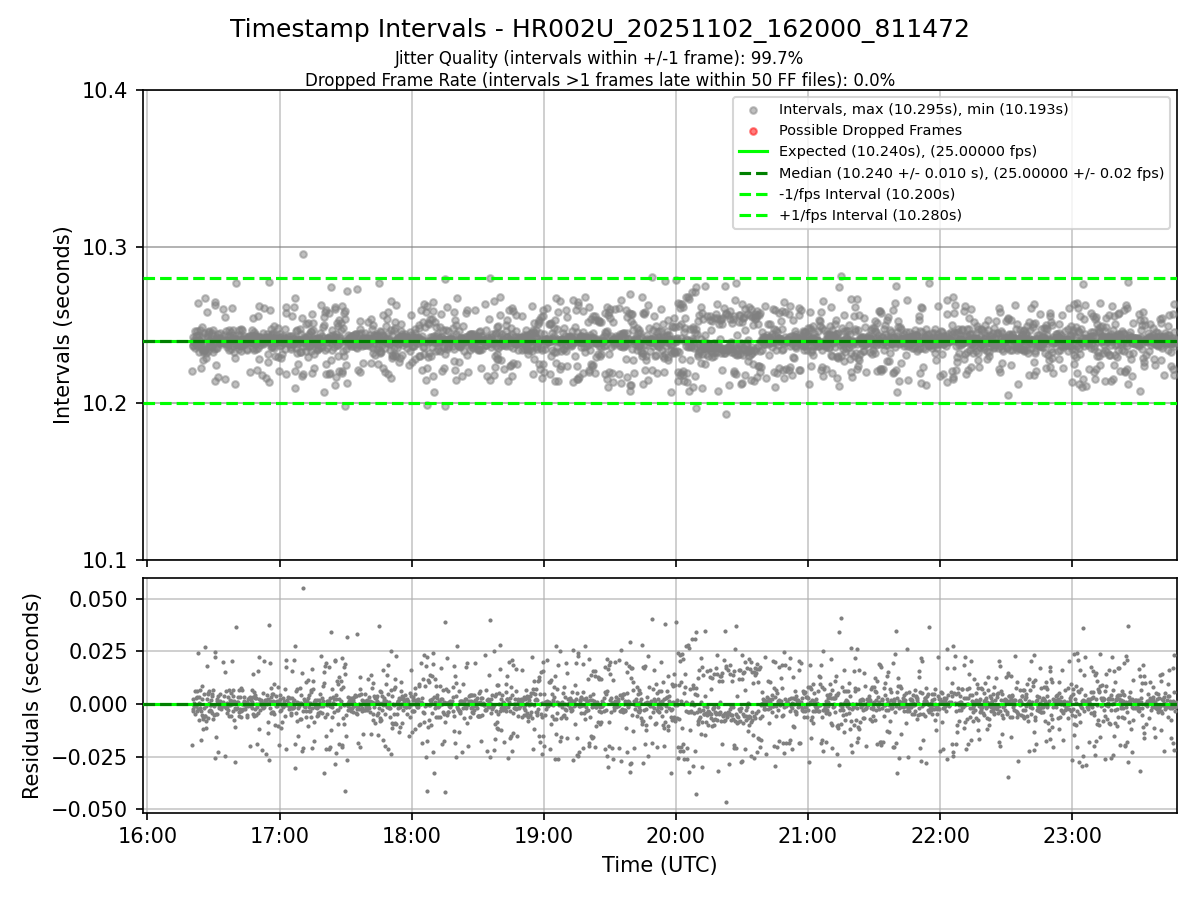
Task: Click the '10.1' y-axis tick label
Action: click(x=106, y=560)
